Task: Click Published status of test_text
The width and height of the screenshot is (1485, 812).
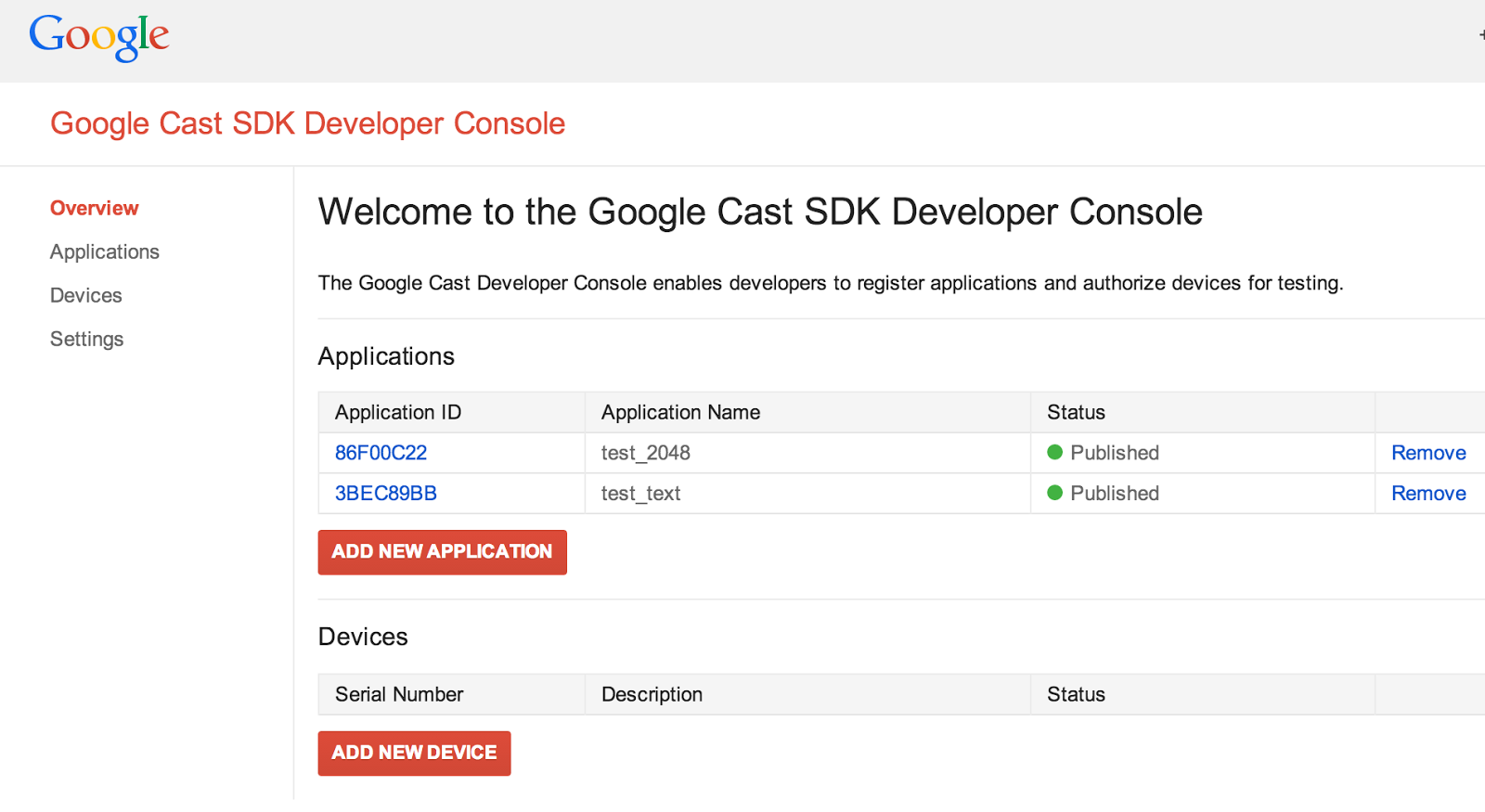Action: 1115,494
